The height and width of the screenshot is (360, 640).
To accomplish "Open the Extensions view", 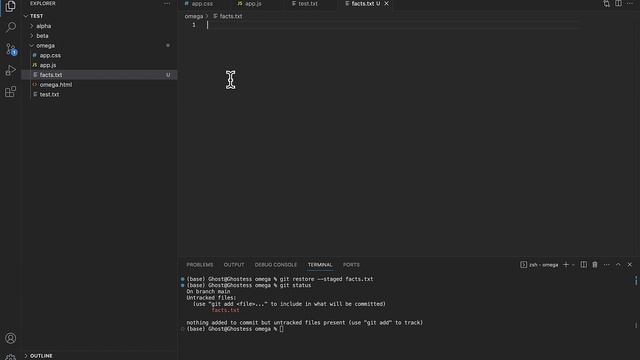I will [11, 92].
